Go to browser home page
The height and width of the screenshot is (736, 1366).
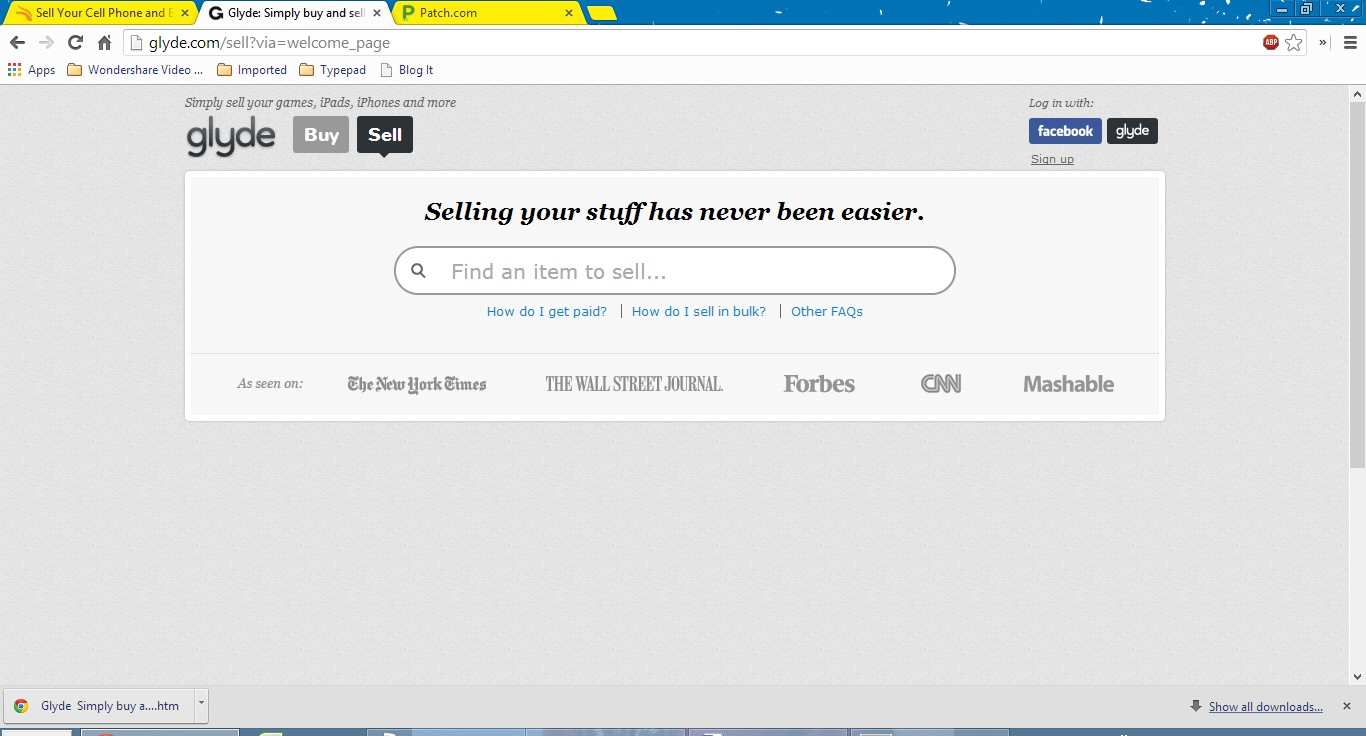click(104, 42)
